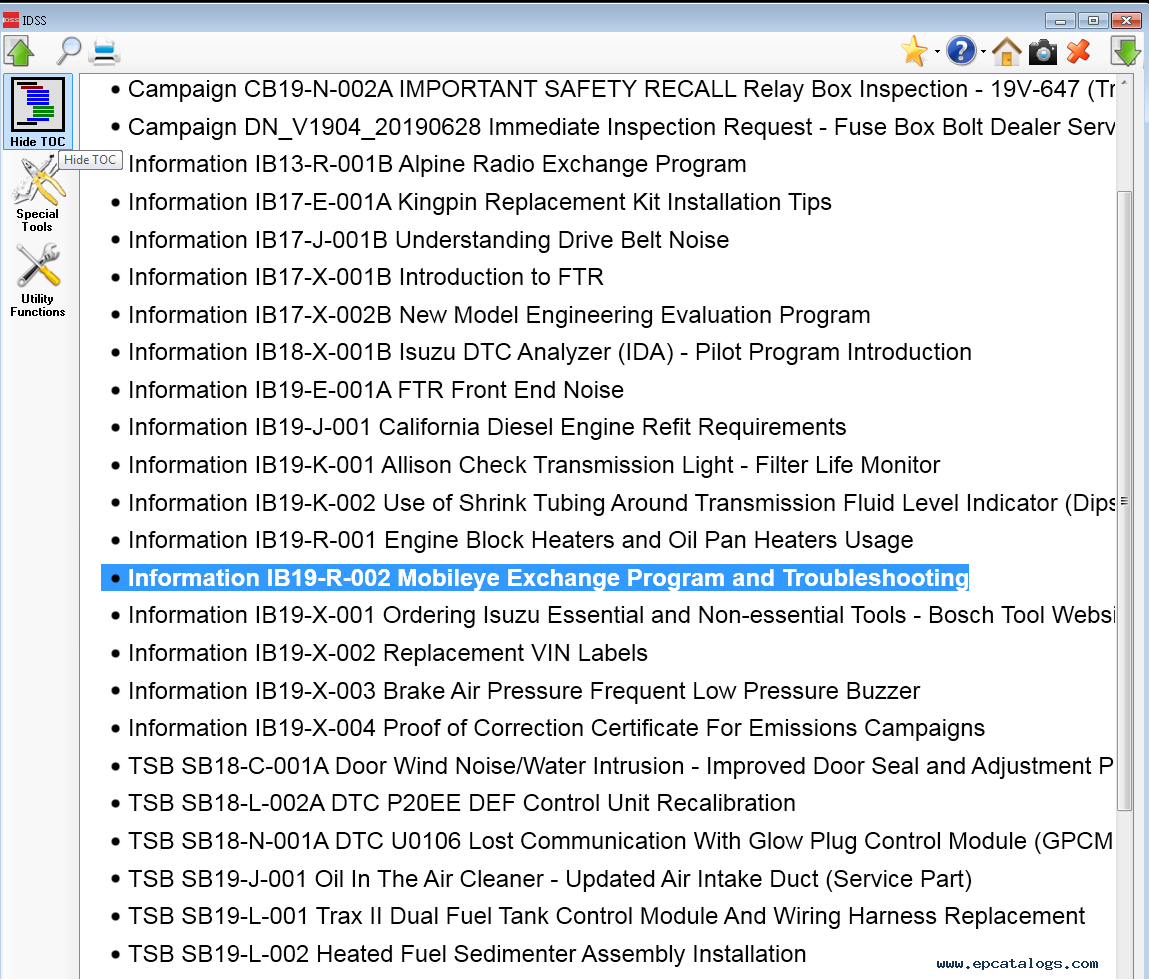Open IB19-X-003 Brake Air Pressure Buzzer

523,691
